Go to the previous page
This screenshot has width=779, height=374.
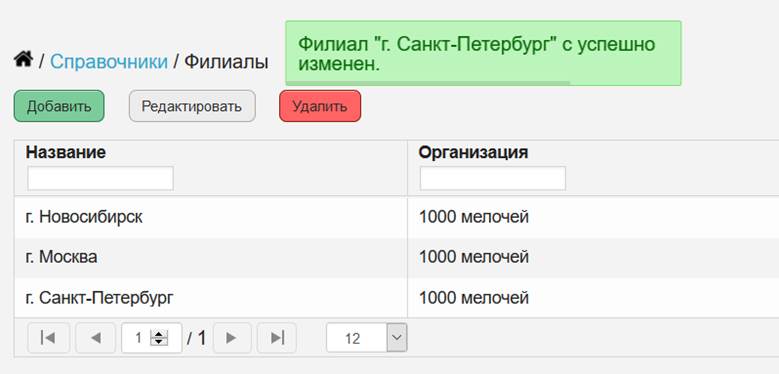coord(95,338)
